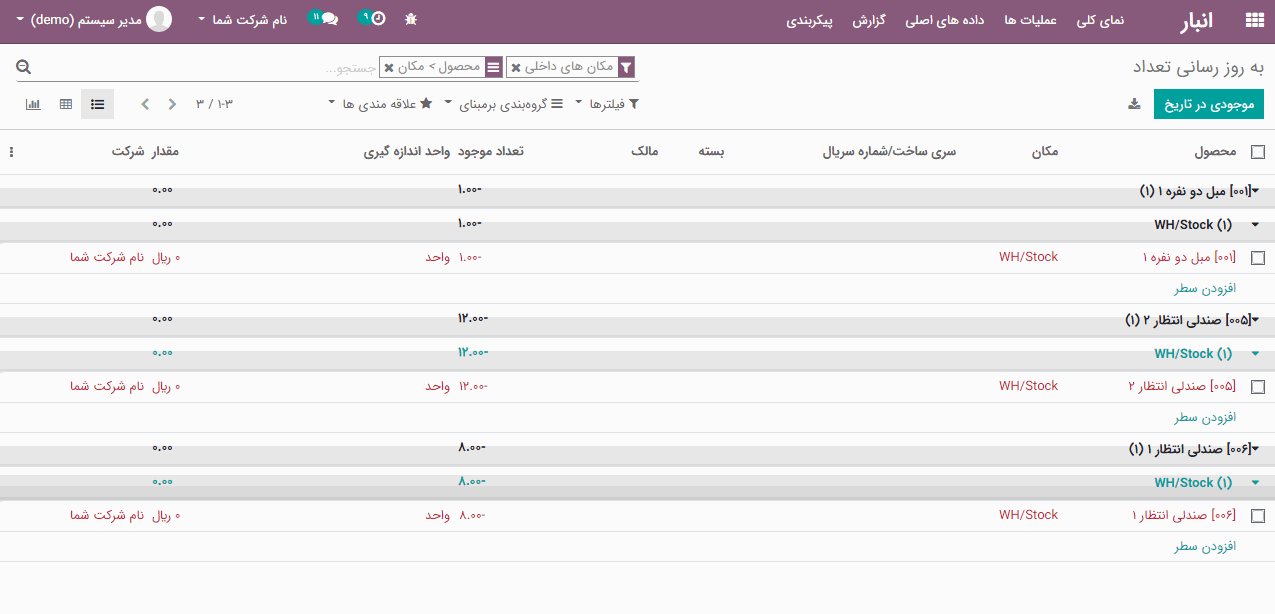The height and width of the screenshot is (614, 1275).
Task: Switch to pivot table view
Action: (x=65, y=104)
